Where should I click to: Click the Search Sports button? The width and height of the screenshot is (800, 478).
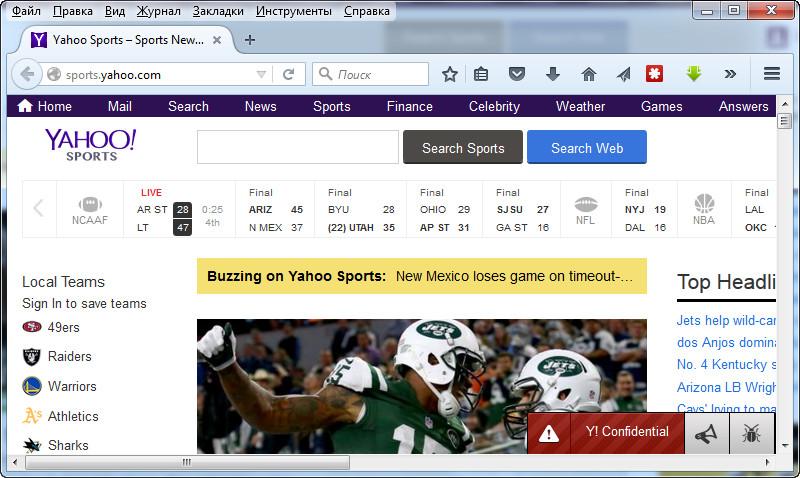tap(463, 147)
